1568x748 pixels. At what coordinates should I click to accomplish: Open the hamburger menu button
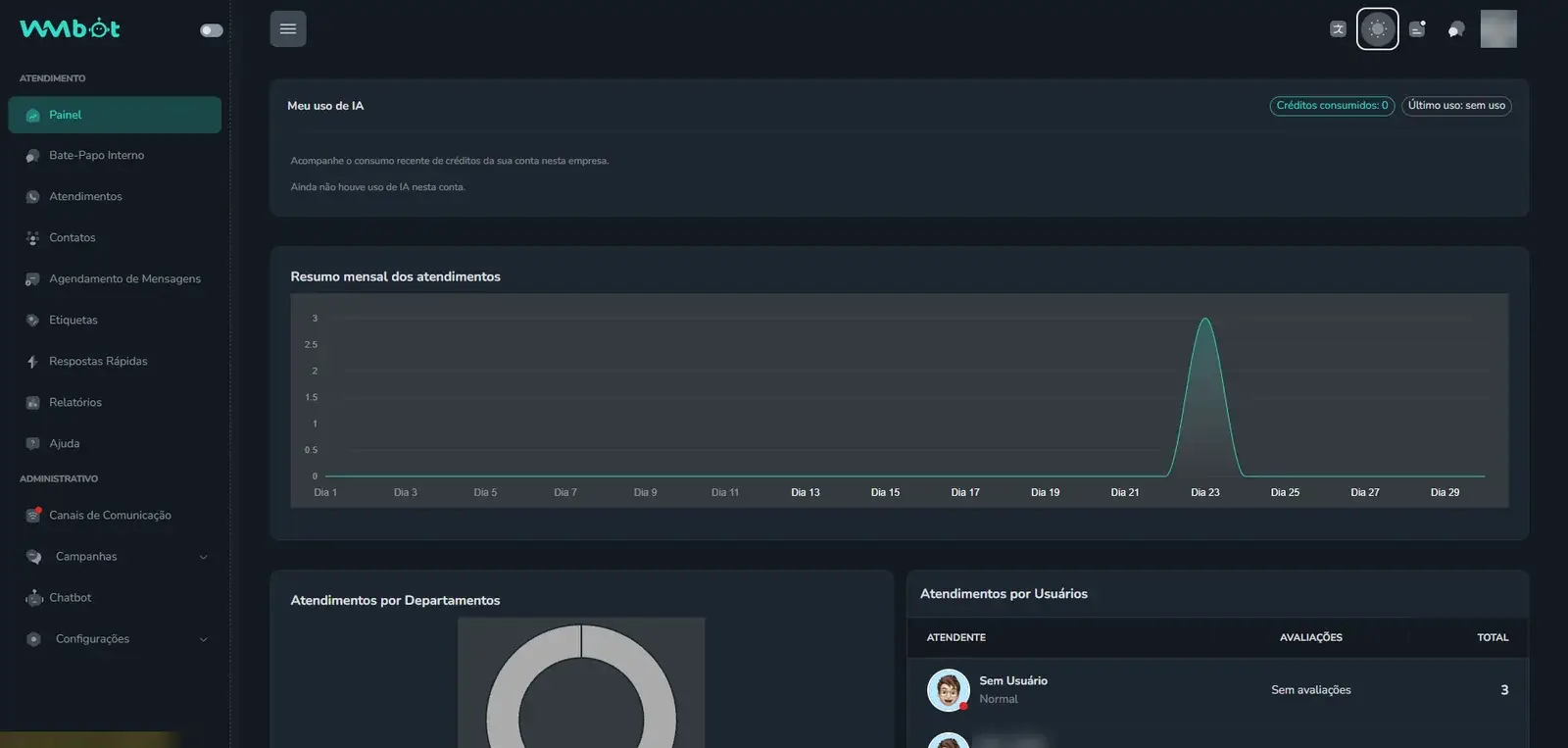(x=288, y=28)
